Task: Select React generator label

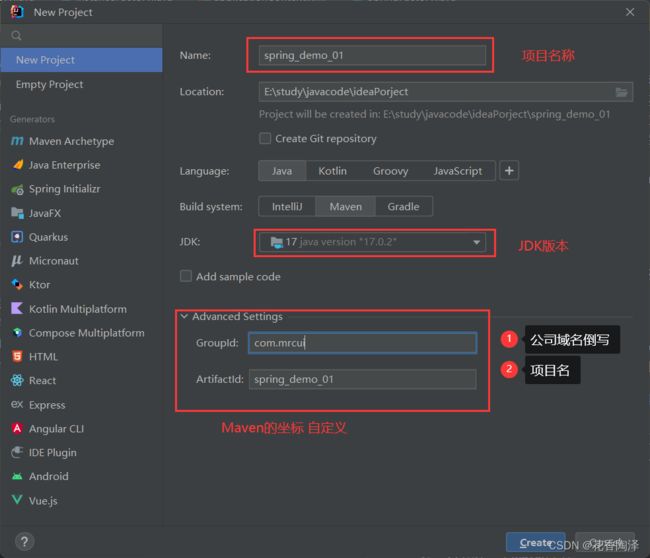Action: click(x=42, y=381)
